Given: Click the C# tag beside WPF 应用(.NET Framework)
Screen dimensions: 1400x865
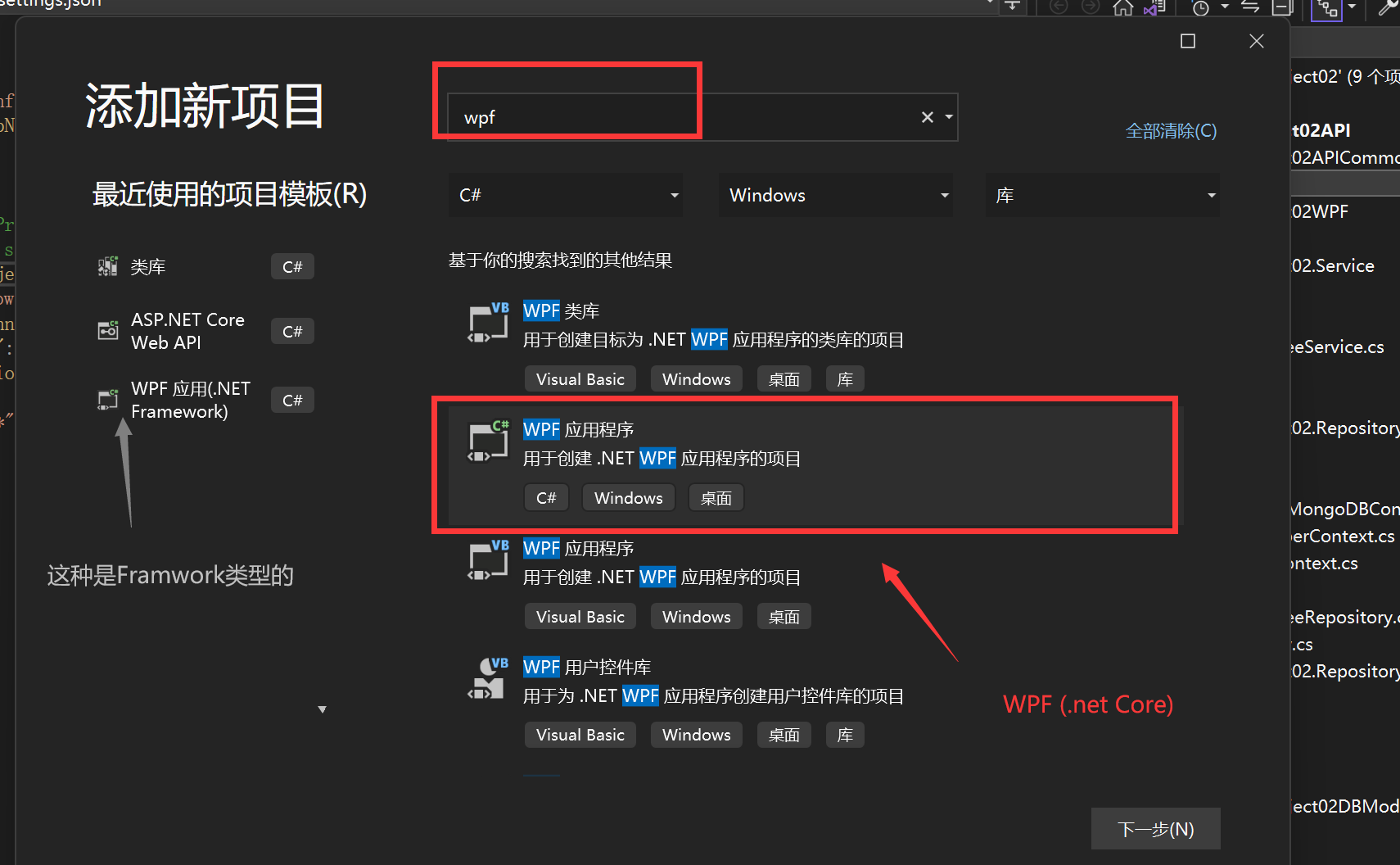Looking at the screenshot, I should 292,400.
